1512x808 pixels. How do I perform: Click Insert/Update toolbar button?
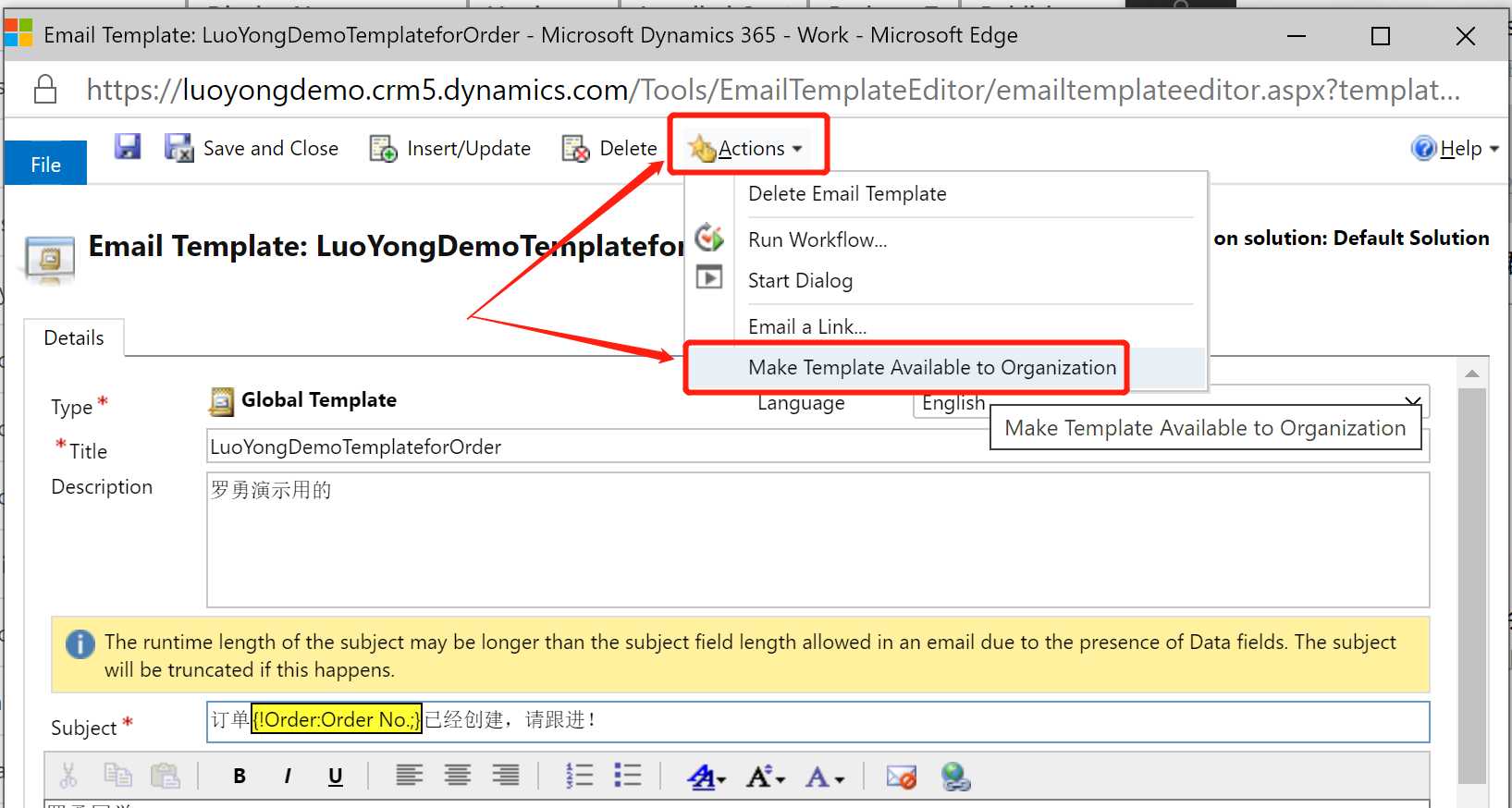pos(450,148)
